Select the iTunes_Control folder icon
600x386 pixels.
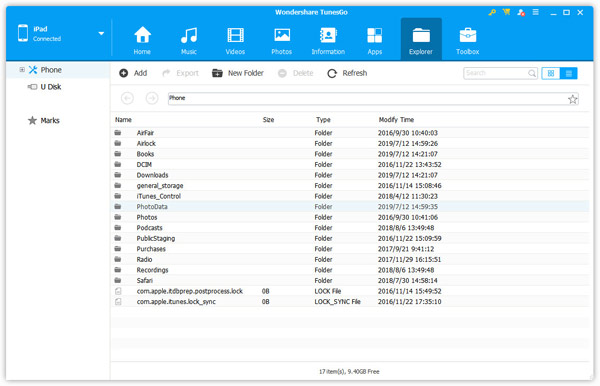pos(118,196)
